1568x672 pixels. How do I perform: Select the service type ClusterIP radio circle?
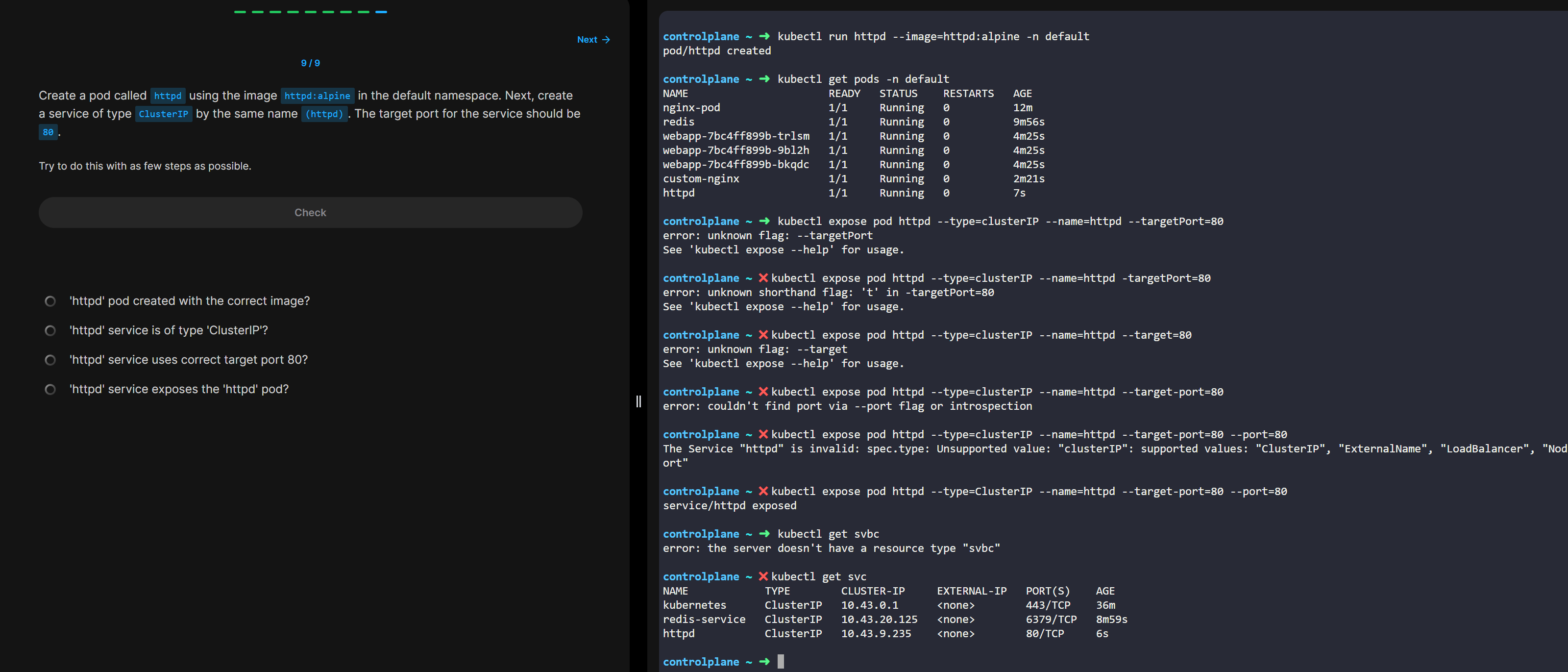point(50,330)
